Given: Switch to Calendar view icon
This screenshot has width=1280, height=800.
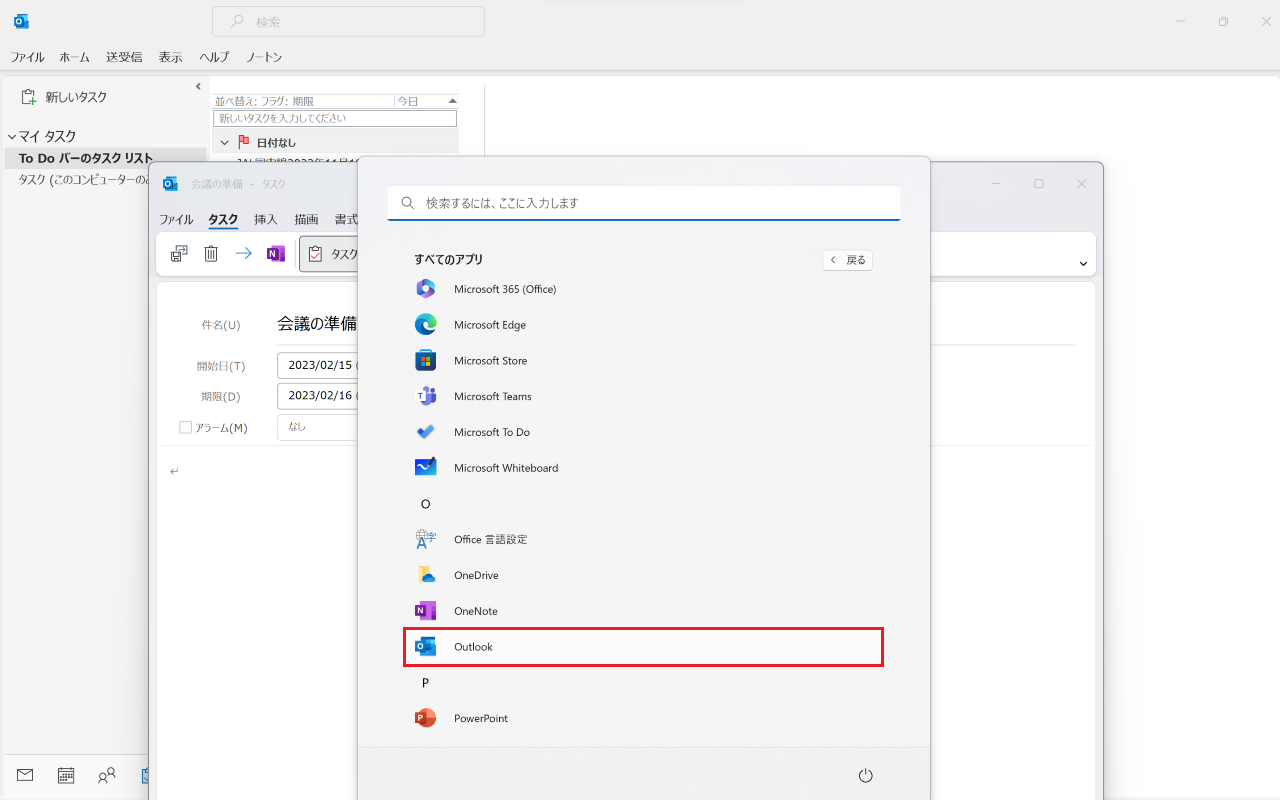Looking at the screenshot, I should point(66,775).
